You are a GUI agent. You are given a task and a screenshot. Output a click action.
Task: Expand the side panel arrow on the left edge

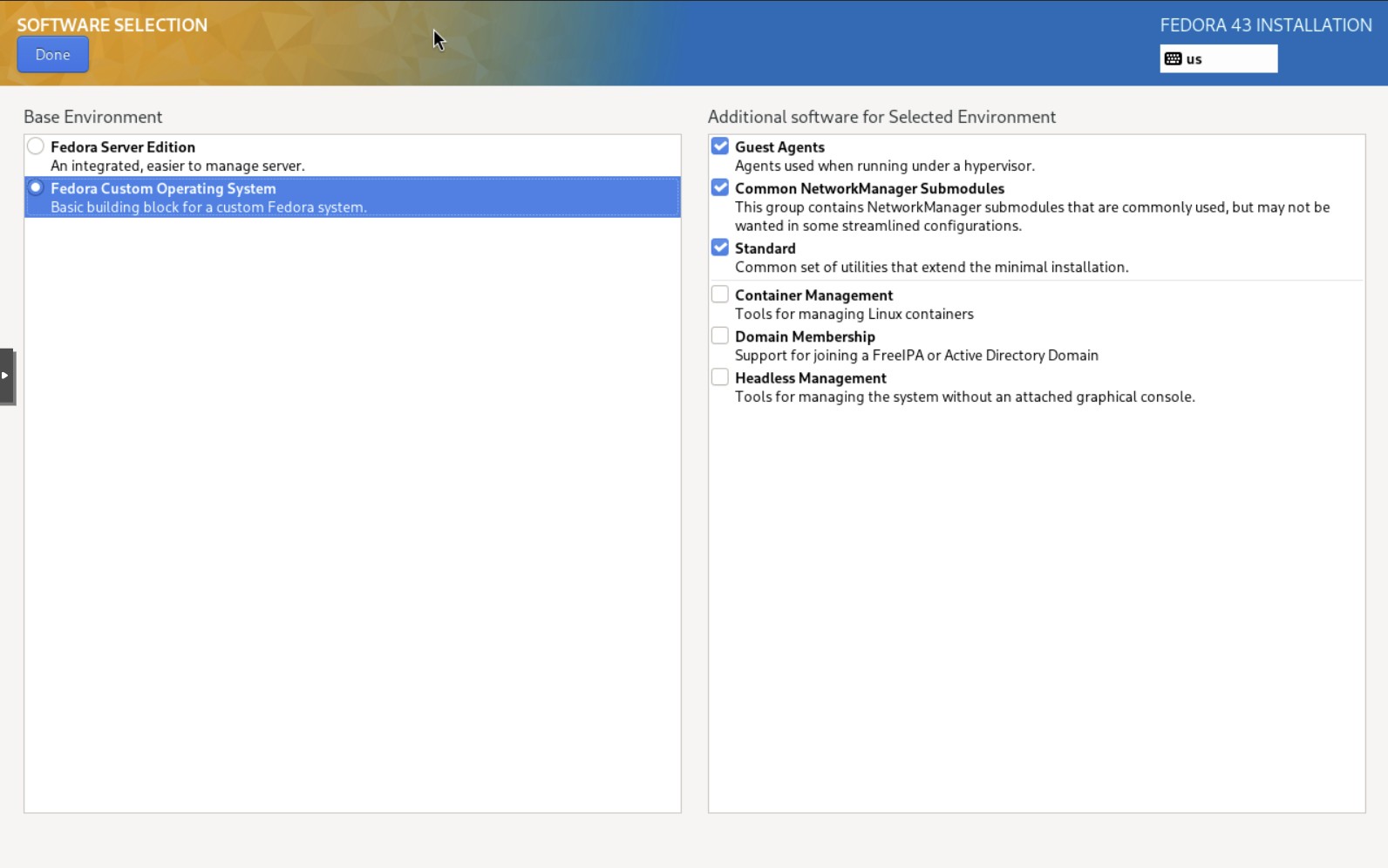[6, 376]
